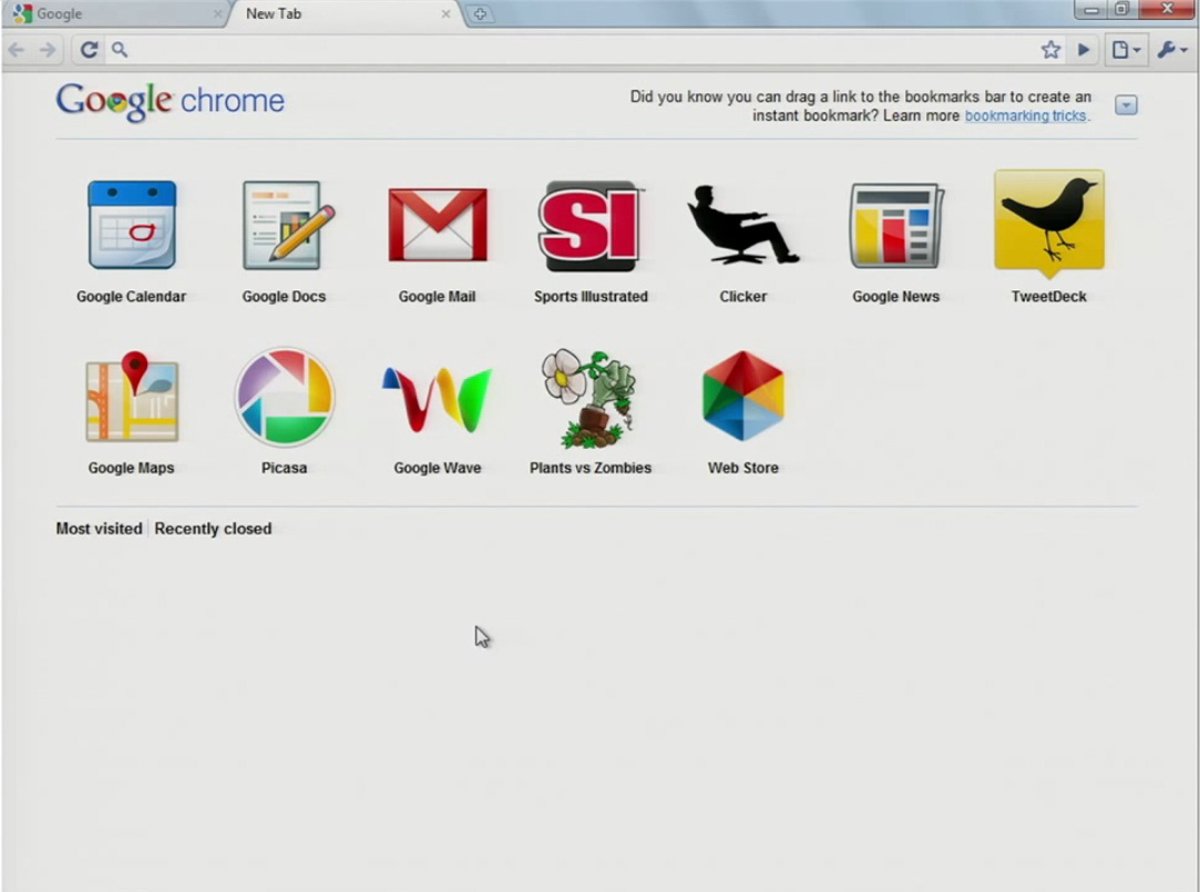The width and height of the screenshot is (1200, 892).
Task: Show the Recently closed section
Action: [213, 529]
